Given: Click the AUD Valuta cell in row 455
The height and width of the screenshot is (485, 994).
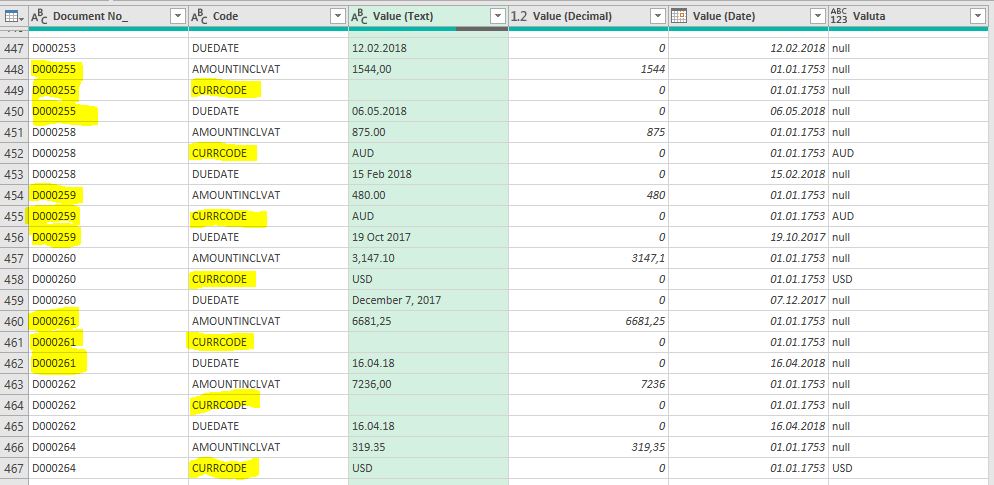Looking at the screenshot, I should (910, 216).
